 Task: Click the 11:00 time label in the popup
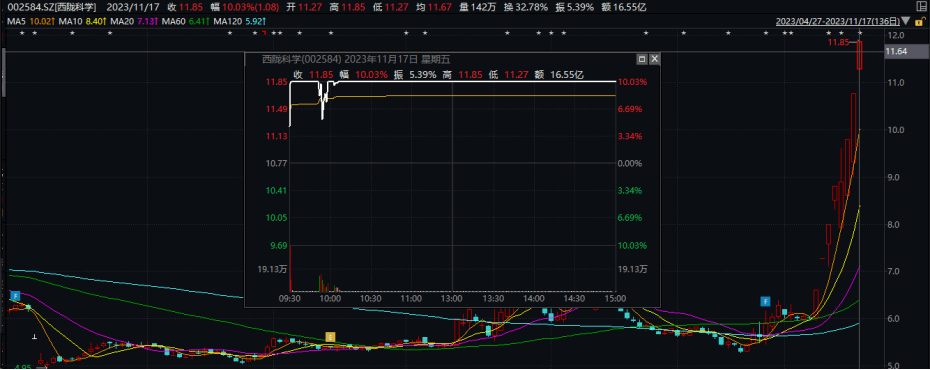412,299
